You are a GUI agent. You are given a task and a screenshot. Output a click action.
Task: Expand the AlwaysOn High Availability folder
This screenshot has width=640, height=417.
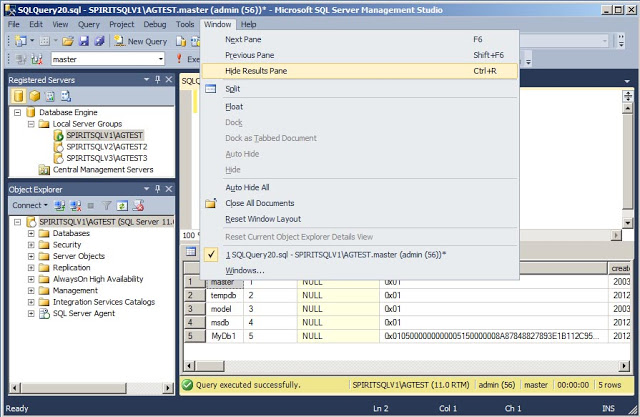(31, 279)
